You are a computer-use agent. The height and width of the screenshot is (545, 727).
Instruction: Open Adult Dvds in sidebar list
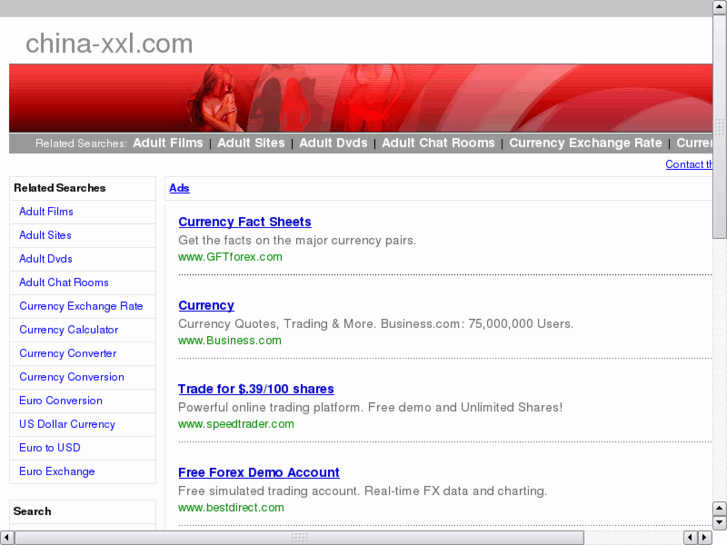[45, 259]
